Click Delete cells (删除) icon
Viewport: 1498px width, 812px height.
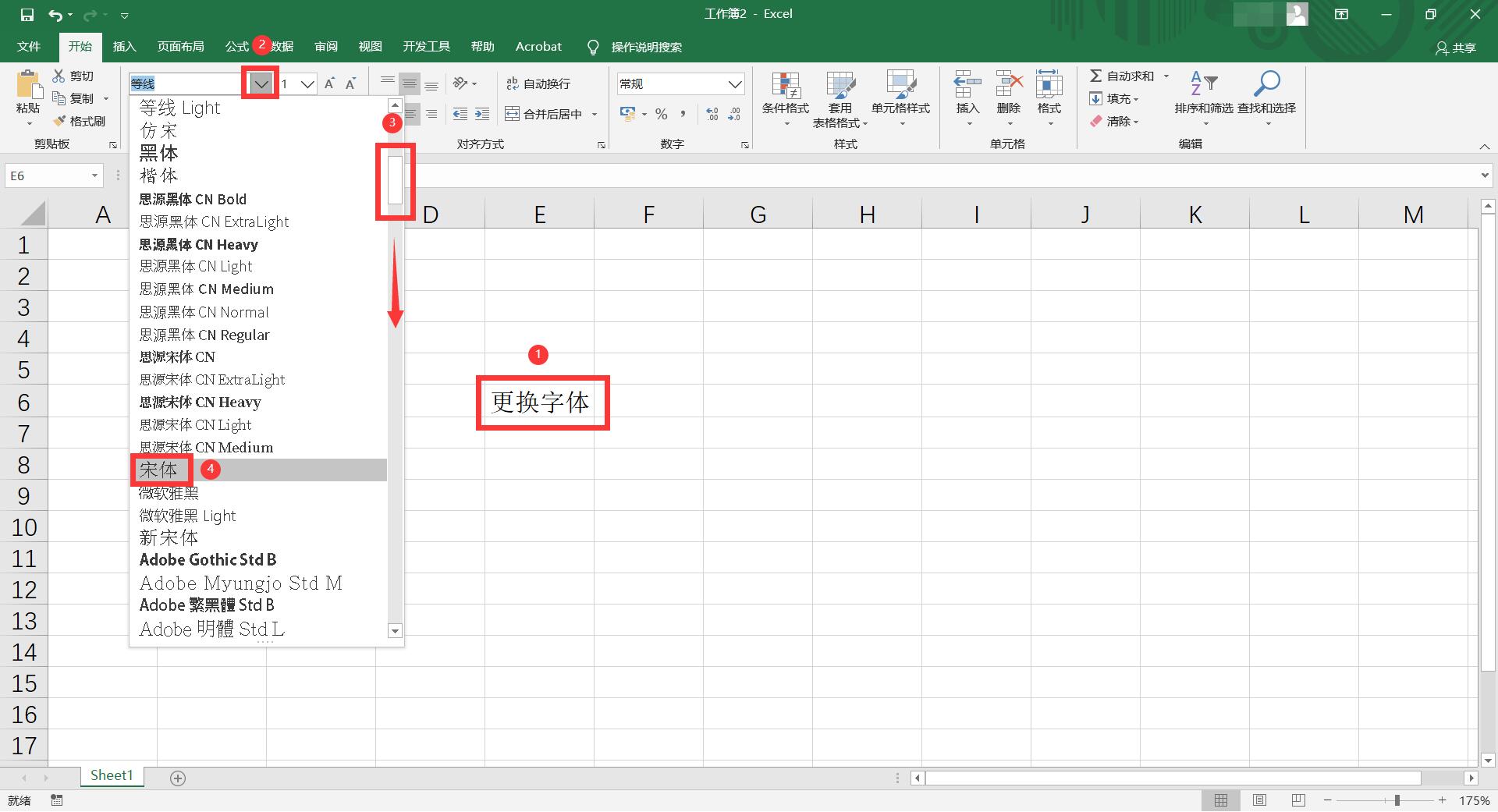pos(1009,83)
